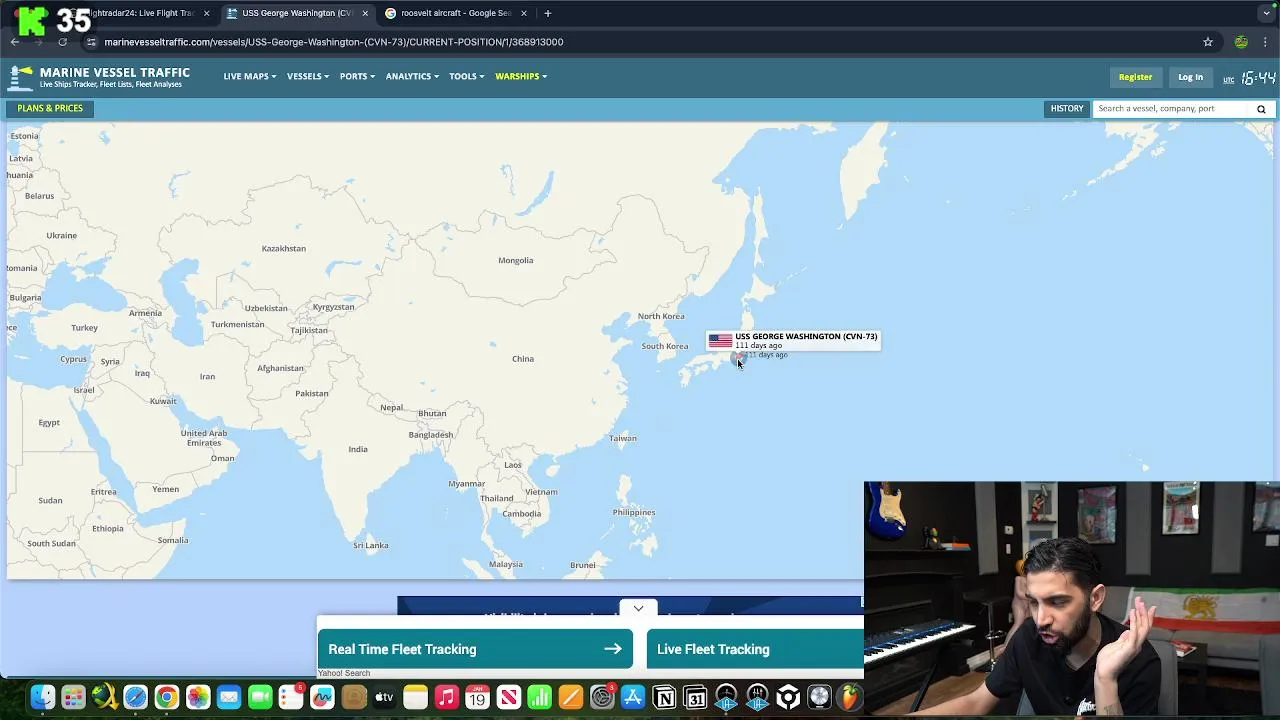The width and height of the screenshot is (1280, 720).
Task: Open the Chrome three-dot menu
Action: click(1266, 42)
